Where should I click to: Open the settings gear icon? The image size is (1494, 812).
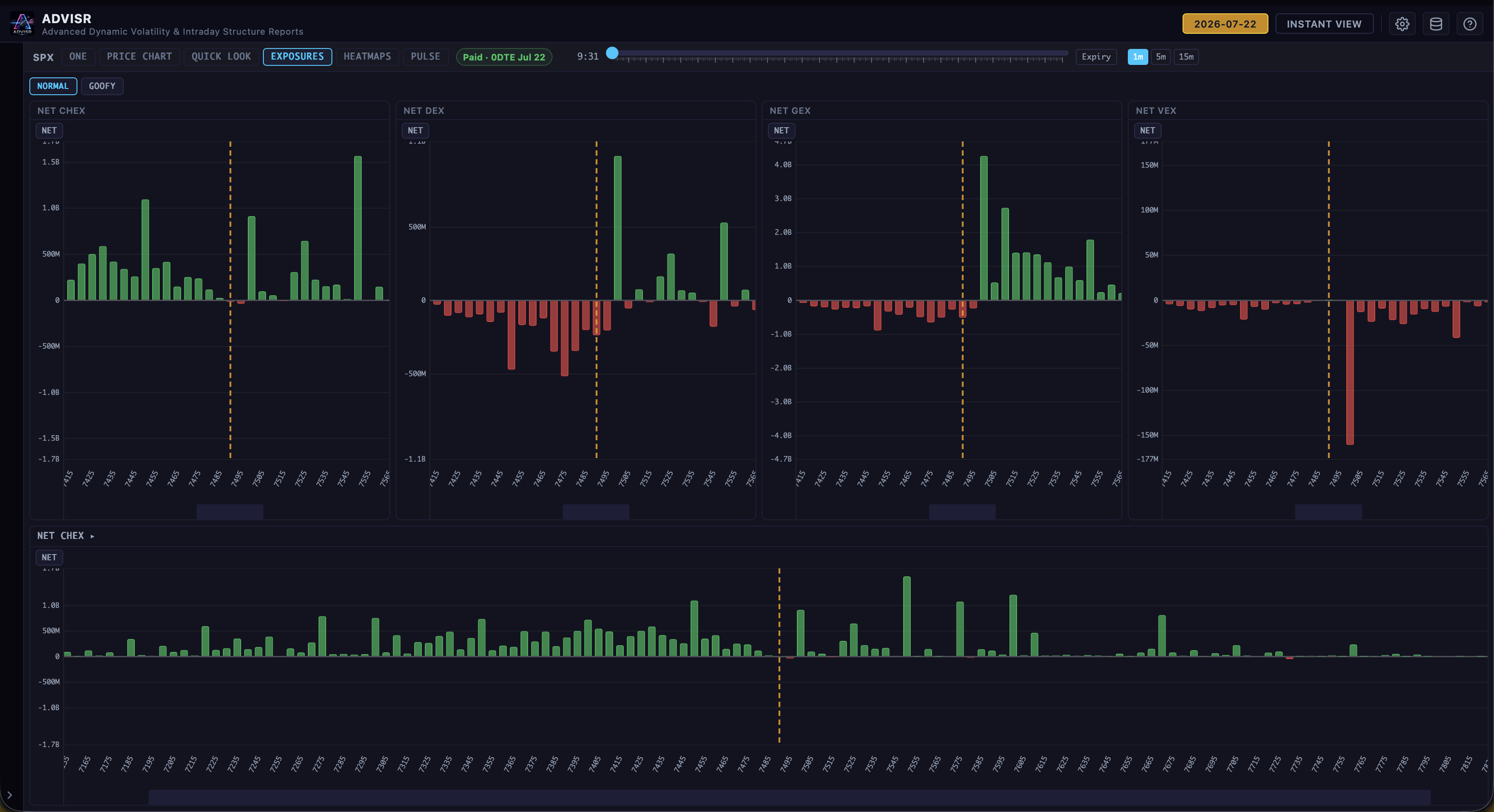1402,24
